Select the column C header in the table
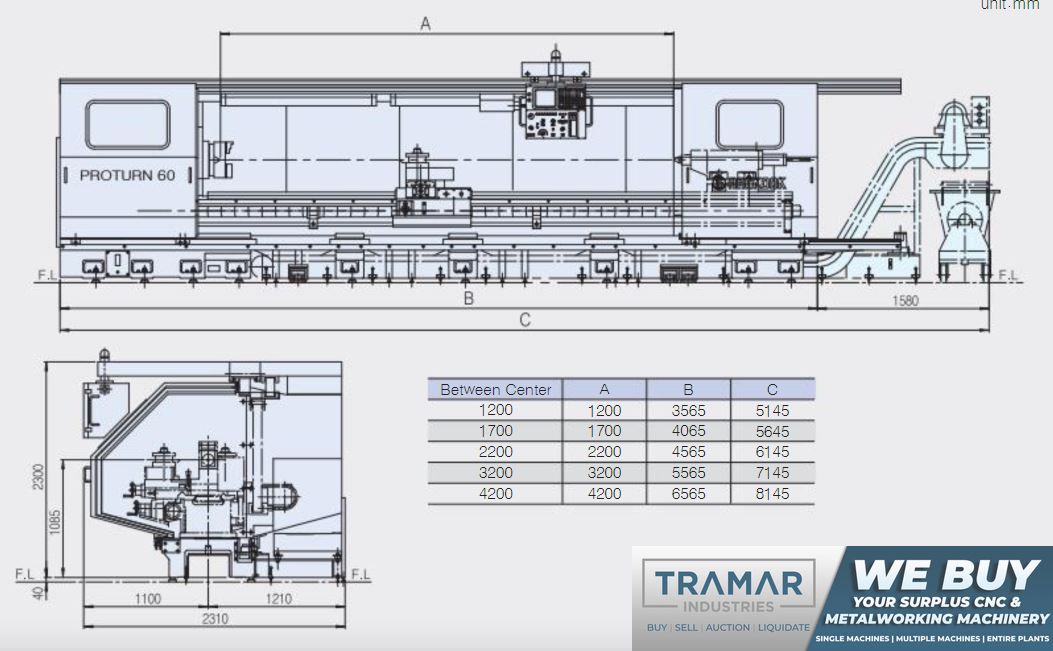 pyautogui.click(x=772, y=390)
